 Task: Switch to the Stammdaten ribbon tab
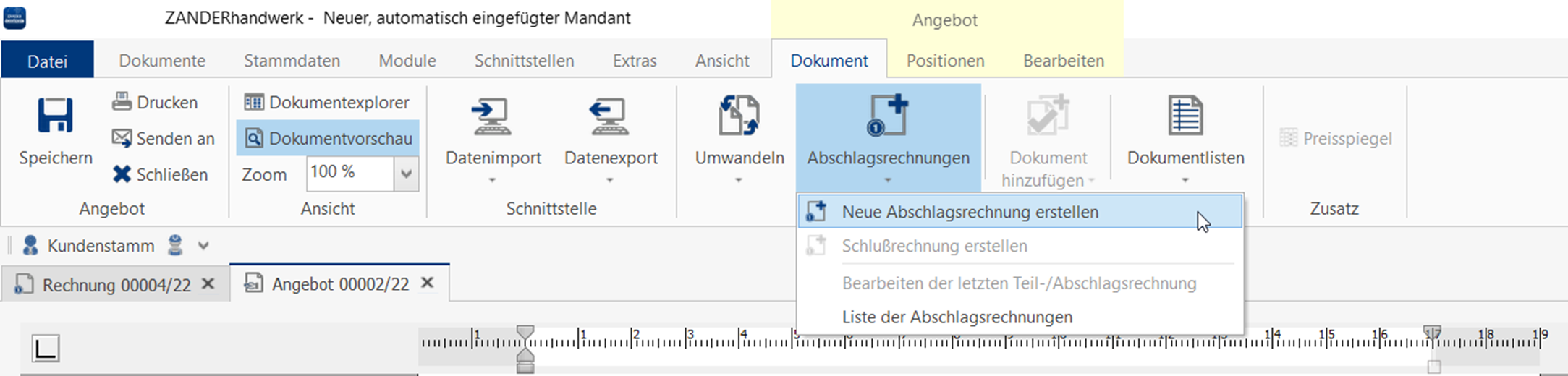[292, 61]
